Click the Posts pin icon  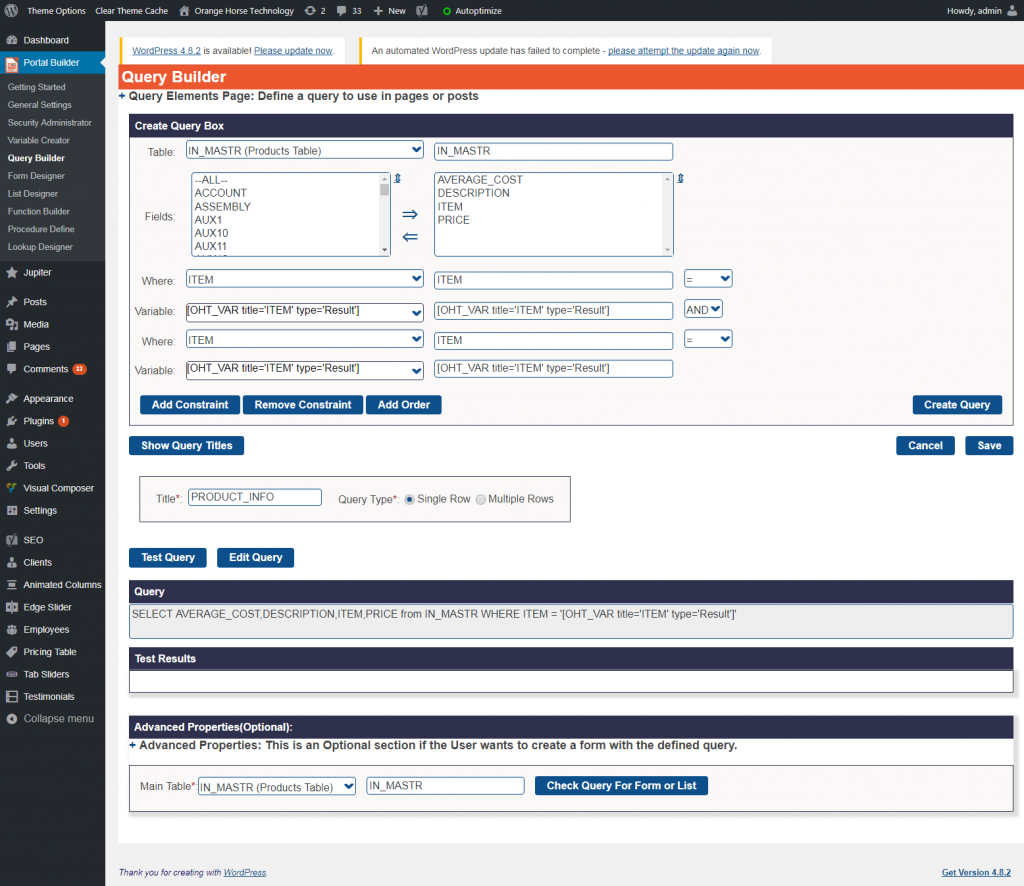[x=12, y=302]
